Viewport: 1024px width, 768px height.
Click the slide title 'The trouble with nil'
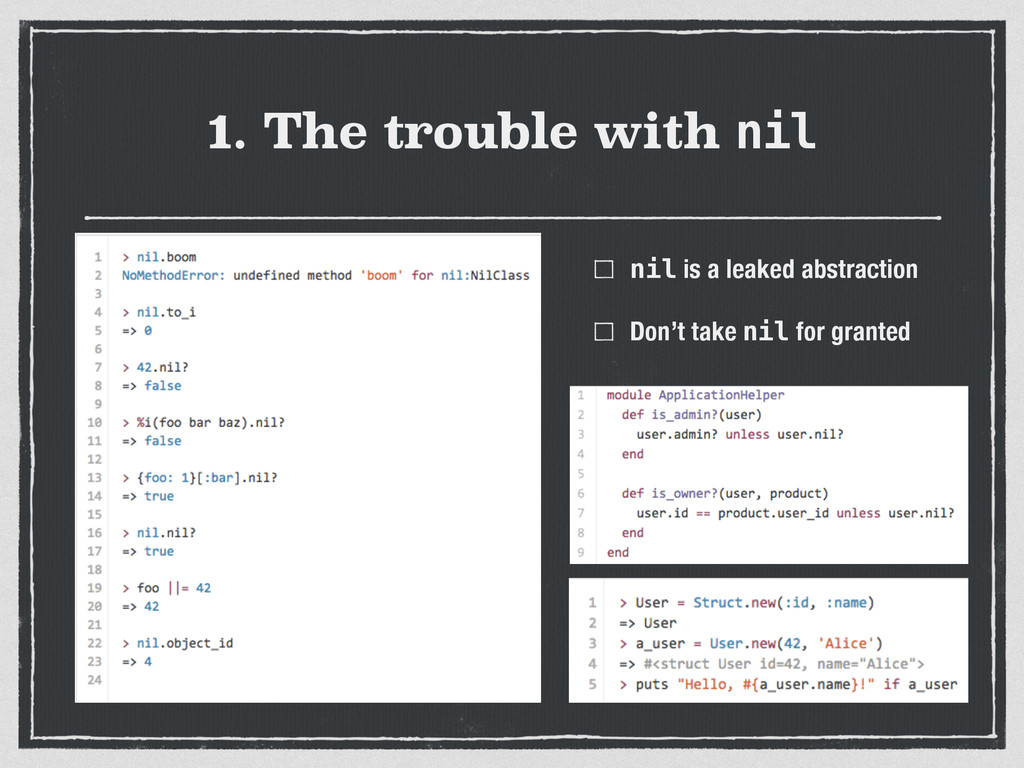(x=511, y=131)
